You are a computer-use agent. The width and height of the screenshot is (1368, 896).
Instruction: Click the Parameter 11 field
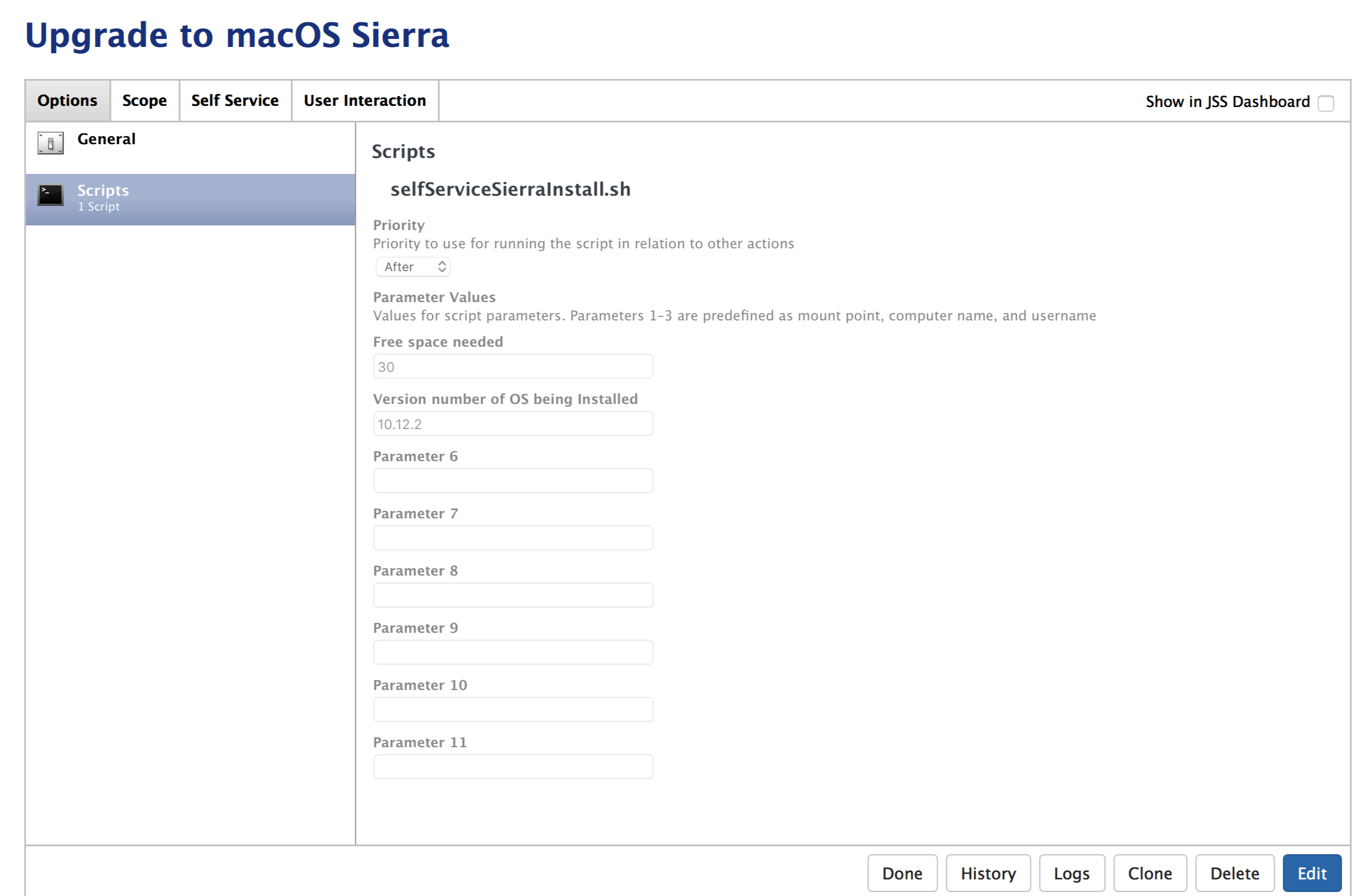pos(513,767)
